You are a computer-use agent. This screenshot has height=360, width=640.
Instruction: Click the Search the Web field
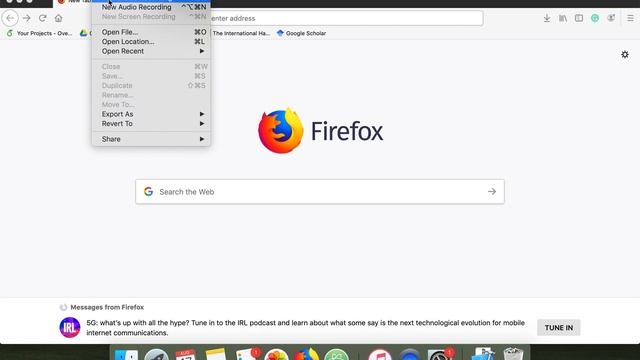pyautogui.click(x=320, y=191)
